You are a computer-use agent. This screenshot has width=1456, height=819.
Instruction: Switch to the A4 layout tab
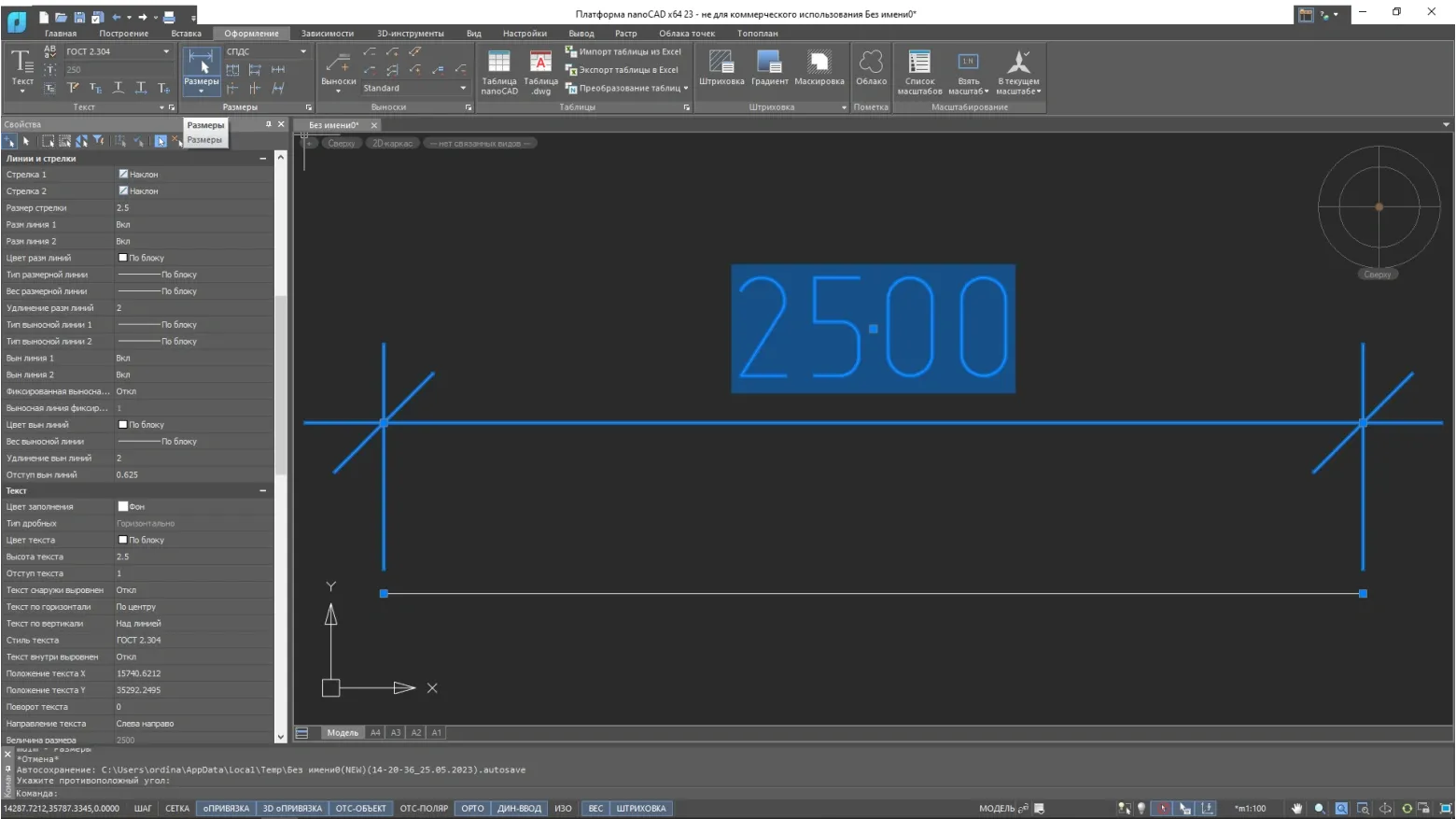point(375,733)
